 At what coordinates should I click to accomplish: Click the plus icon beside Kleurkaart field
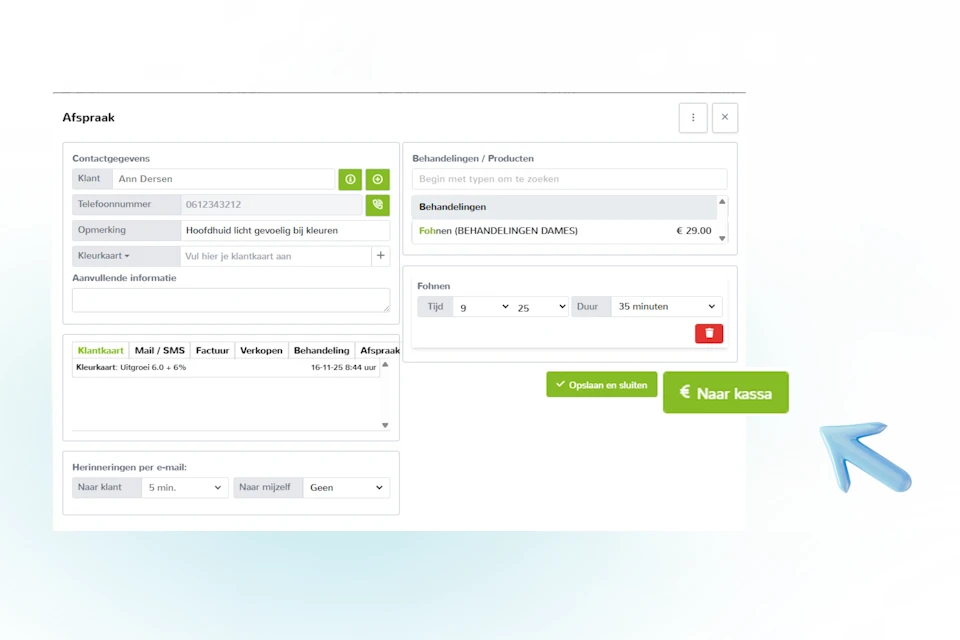[x=381, y=256]
